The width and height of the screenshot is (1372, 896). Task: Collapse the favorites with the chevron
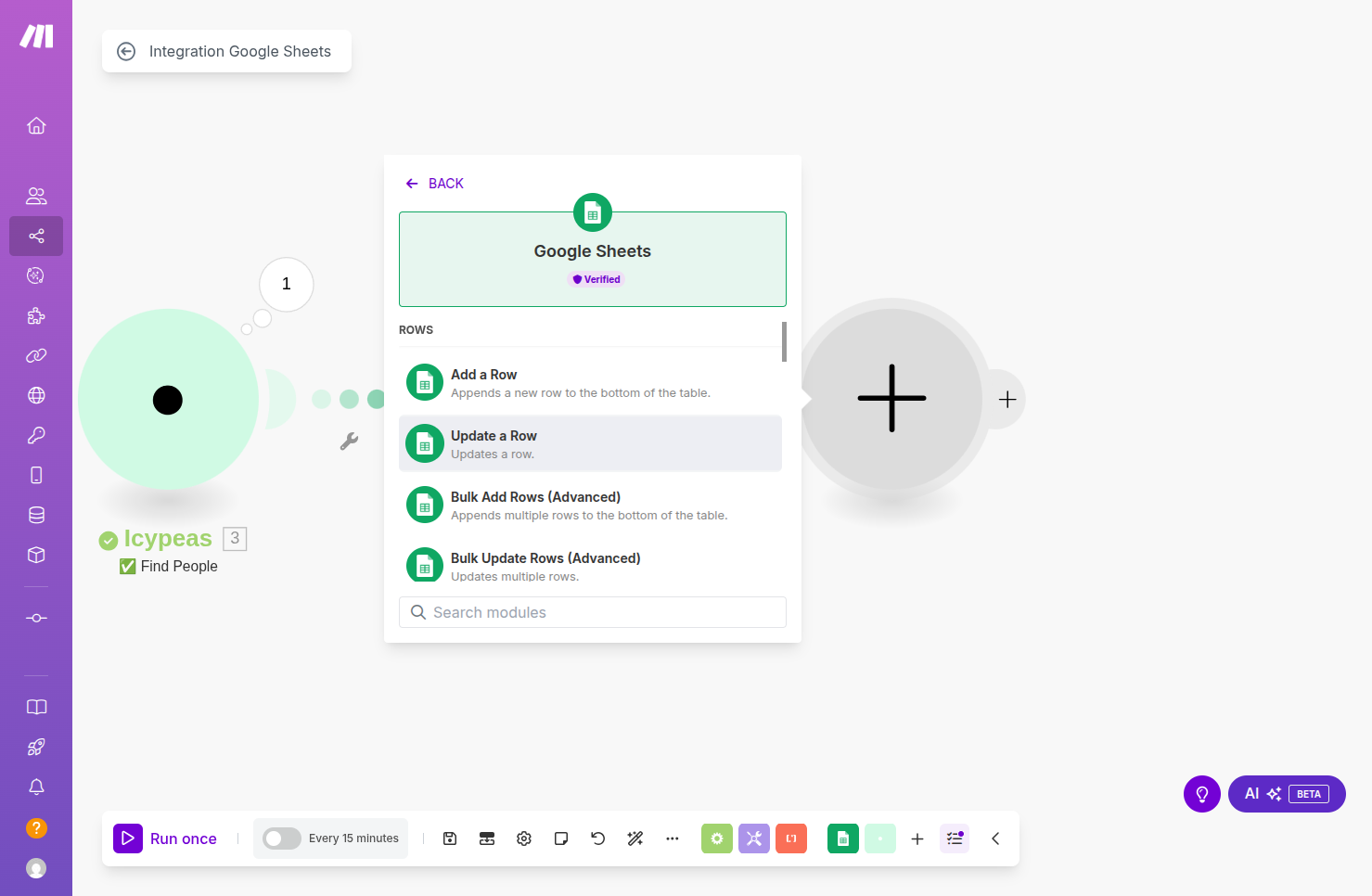tap(995, 838)
